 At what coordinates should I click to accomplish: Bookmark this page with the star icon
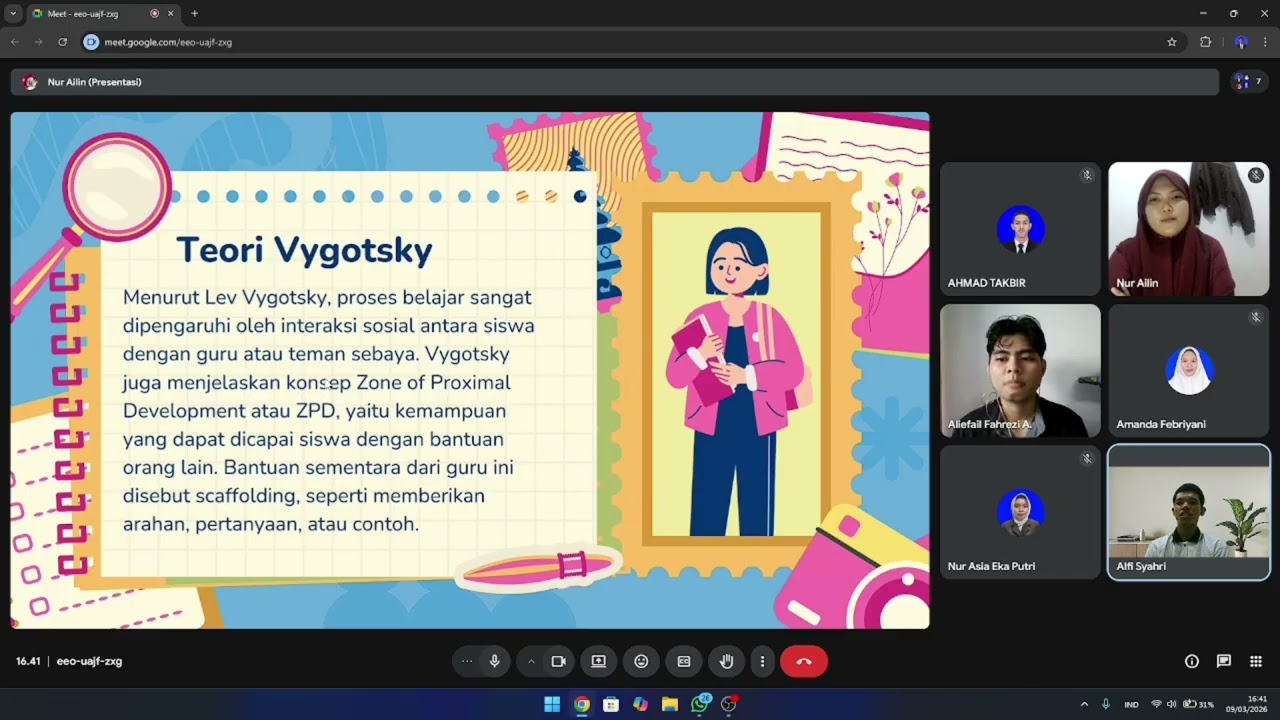(x=1172, y=42)
